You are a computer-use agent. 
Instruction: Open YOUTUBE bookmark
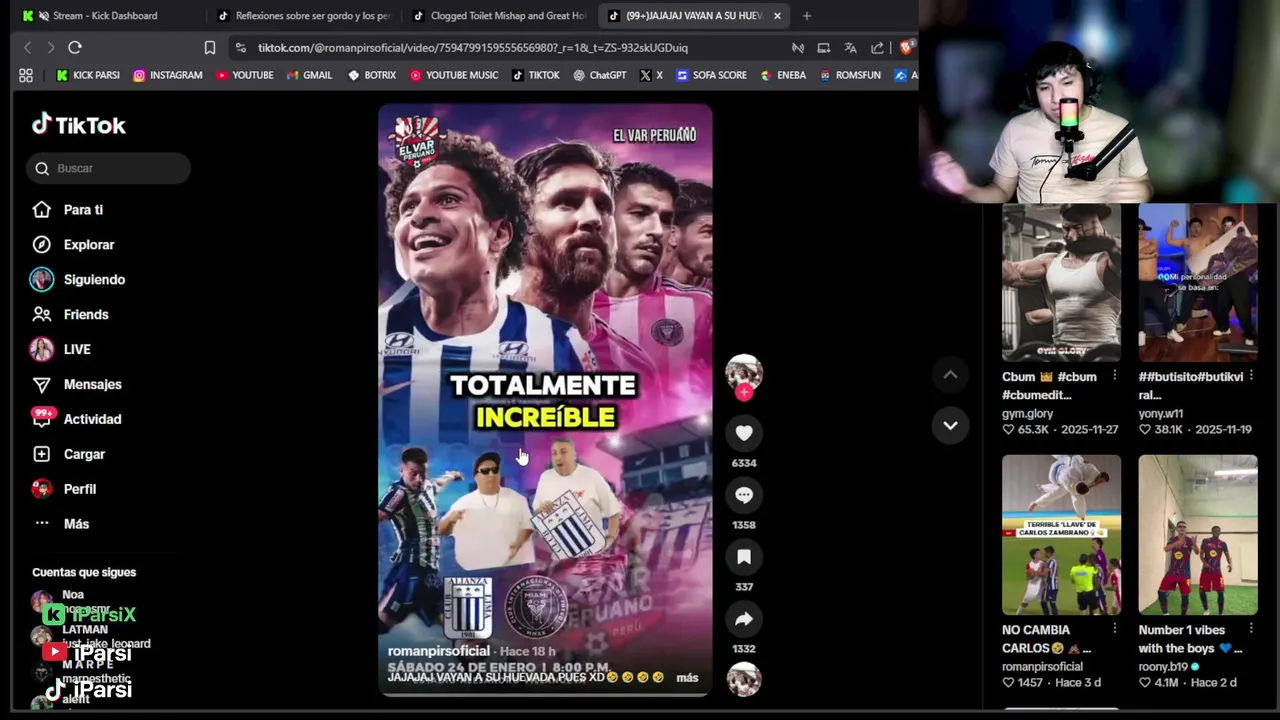click(245, 75)
